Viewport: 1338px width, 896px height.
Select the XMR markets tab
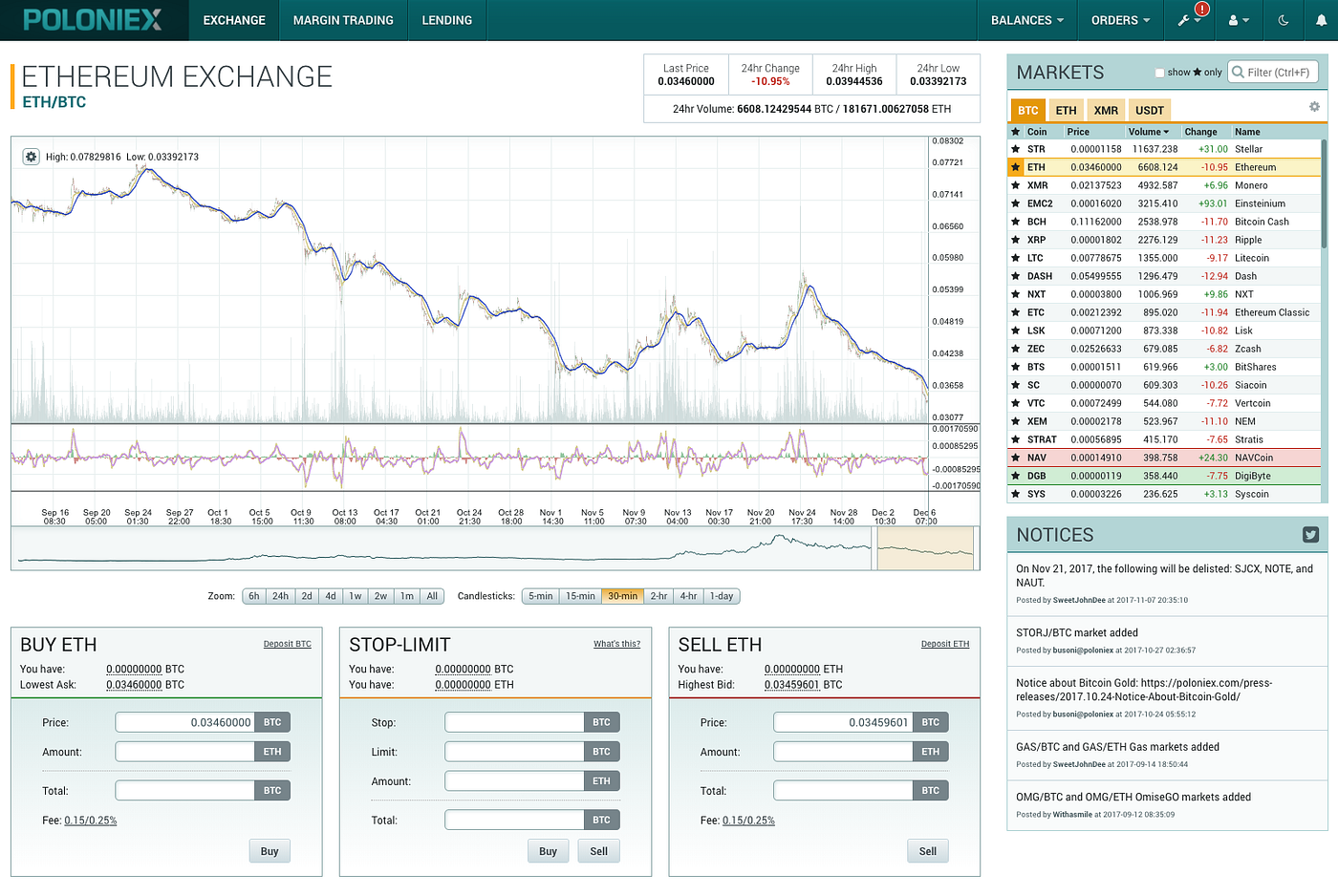1106,110
